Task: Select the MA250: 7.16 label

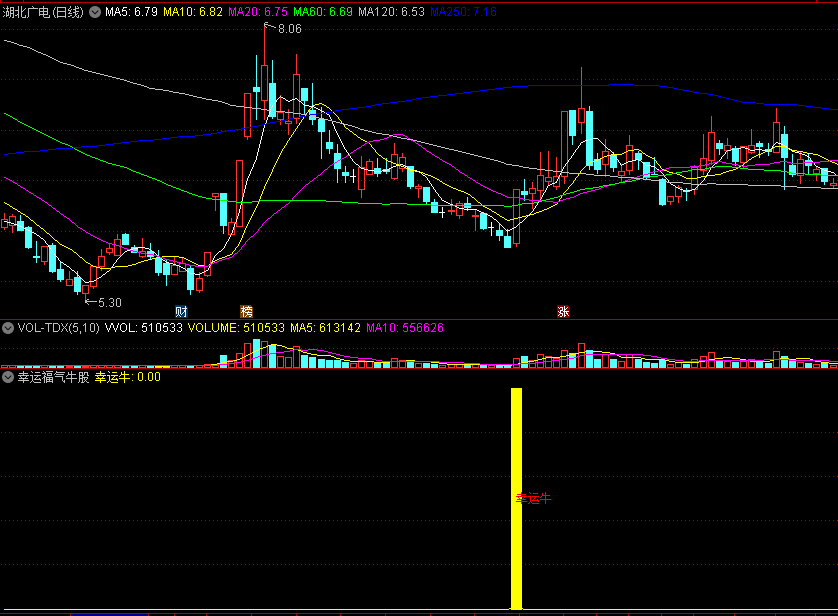Action: tap(463, 12)
